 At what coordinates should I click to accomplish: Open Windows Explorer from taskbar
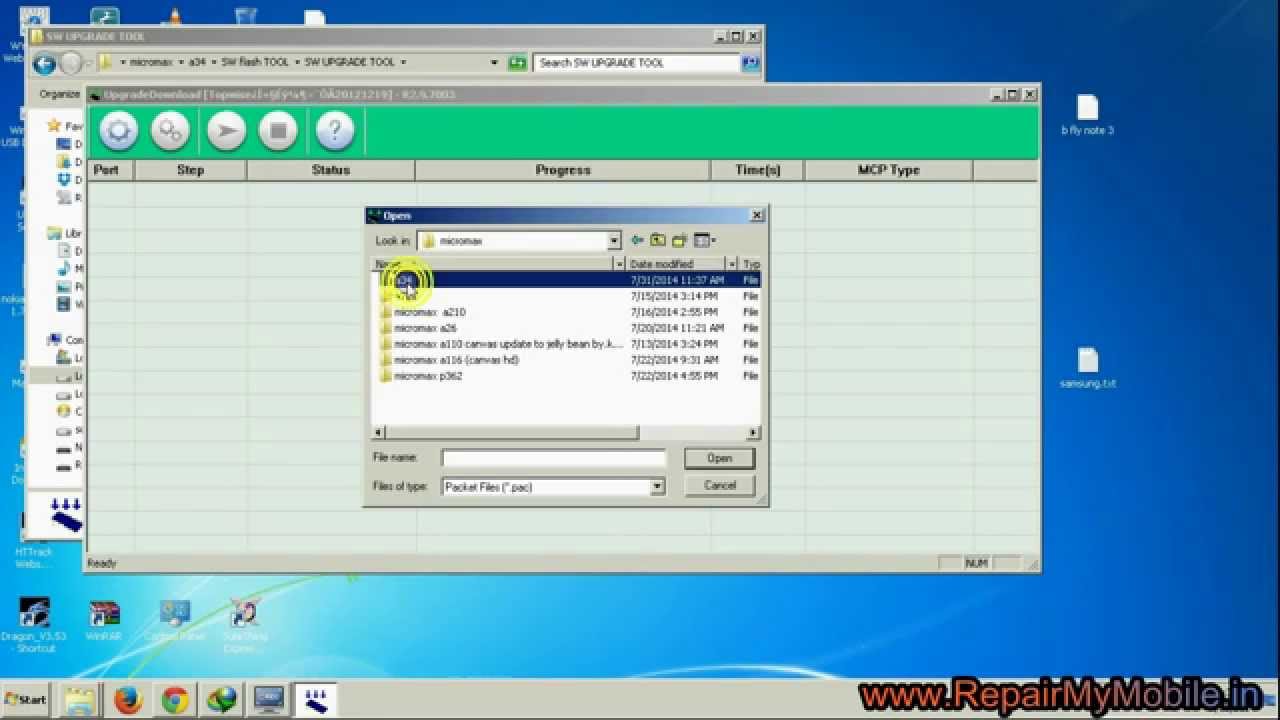[81, 700]
